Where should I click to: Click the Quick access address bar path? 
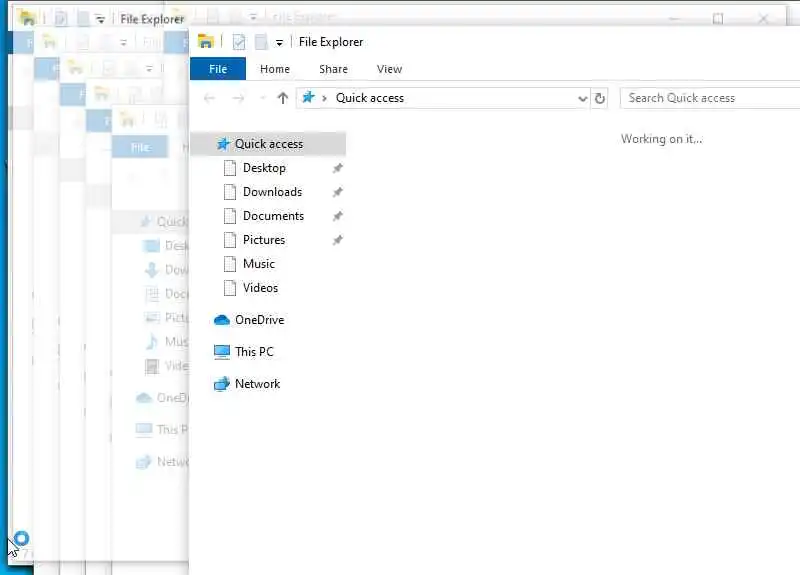point(369,98)
